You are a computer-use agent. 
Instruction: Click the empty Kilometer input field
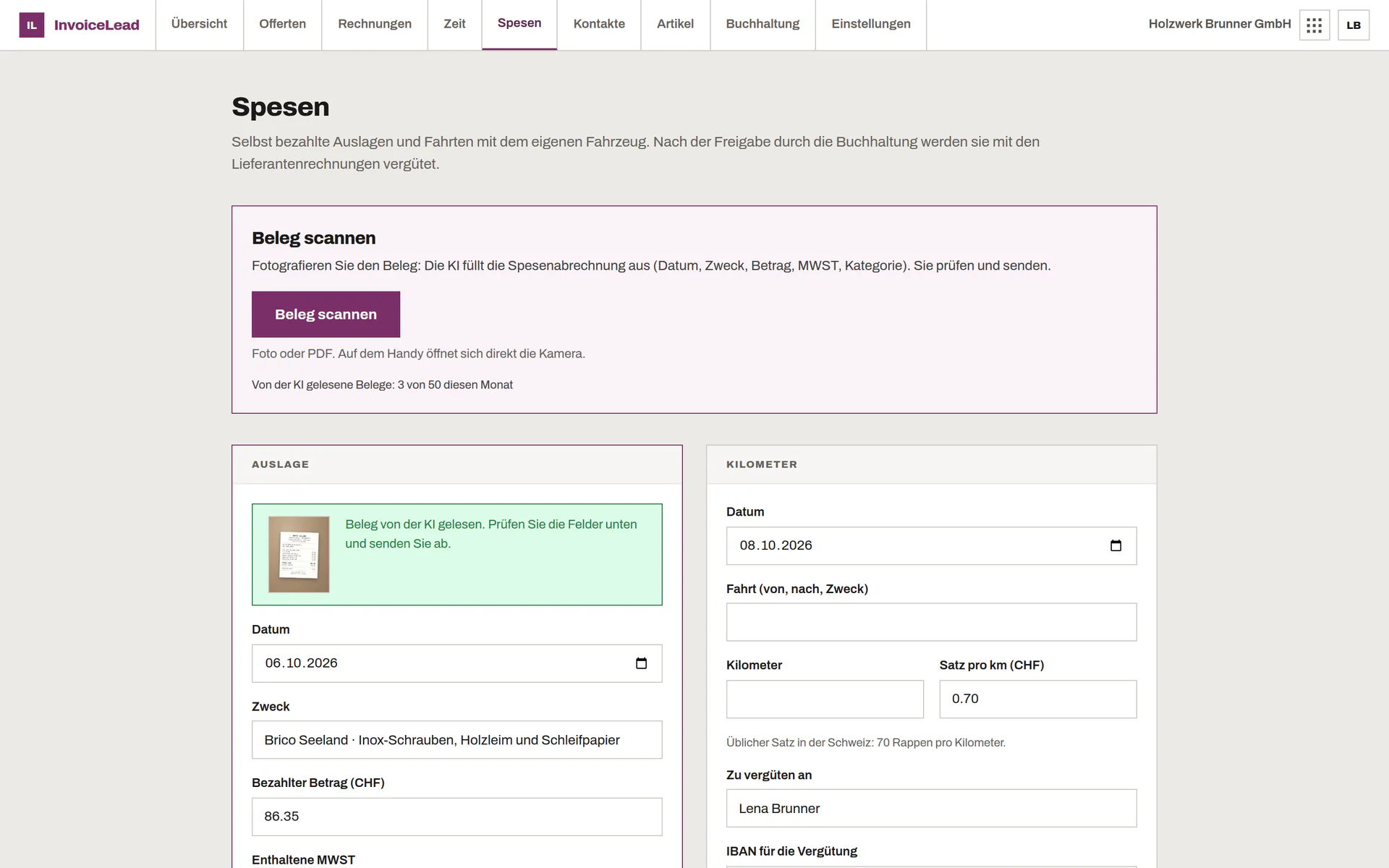click(825, 699)
